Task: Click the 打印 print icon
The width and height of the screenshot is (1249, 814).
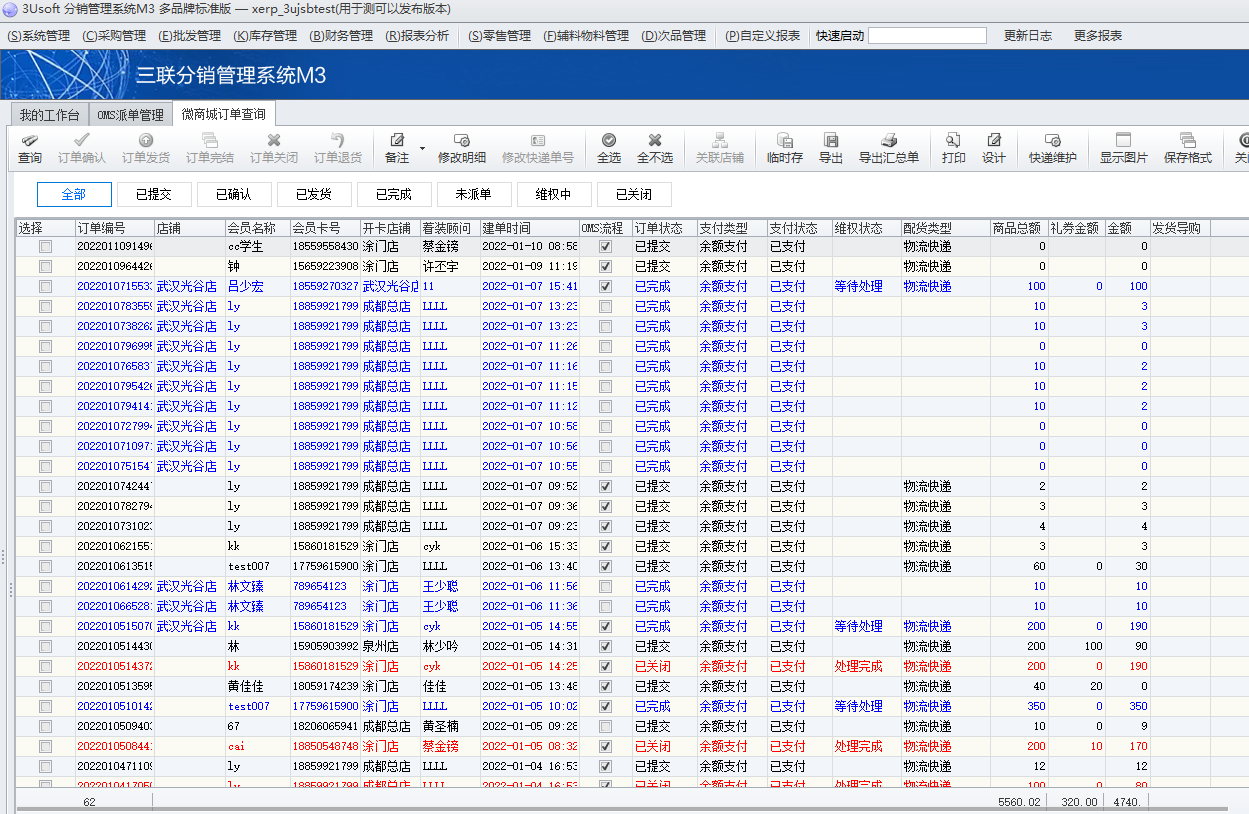Action: click(953, 148)
